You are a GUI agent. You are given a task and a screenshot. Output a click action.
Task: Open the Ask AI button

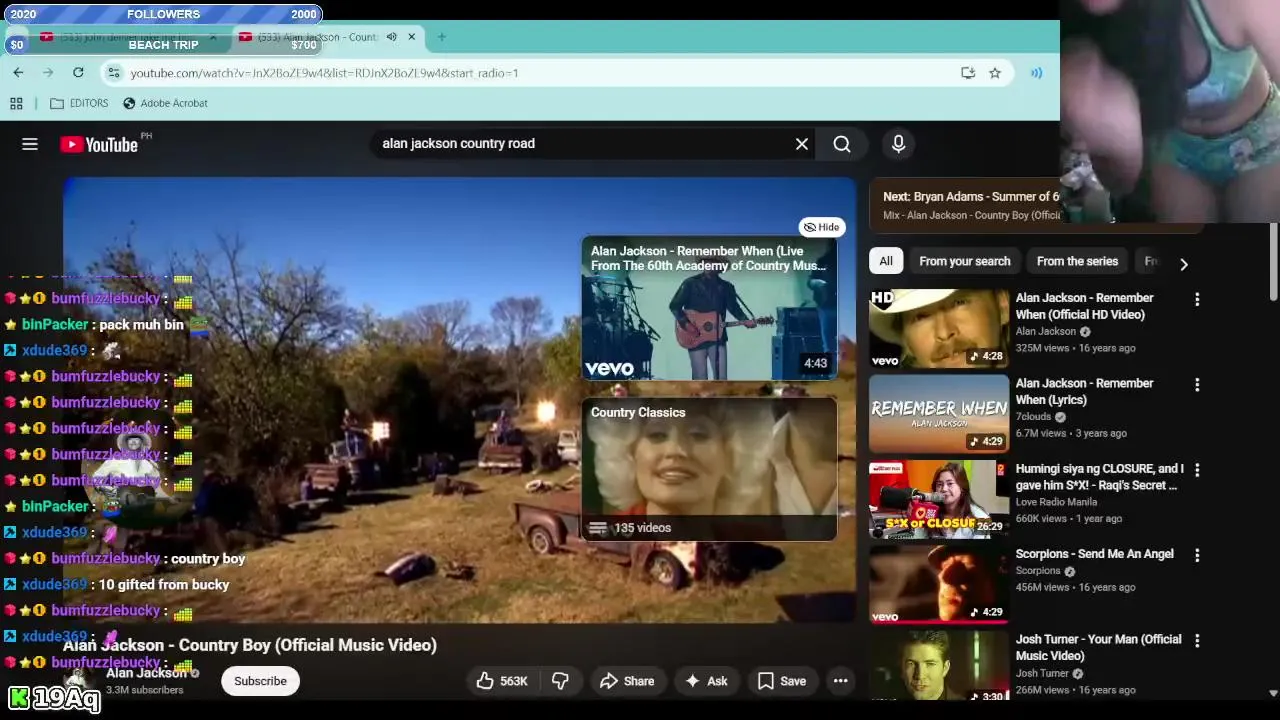coord(706,681)
